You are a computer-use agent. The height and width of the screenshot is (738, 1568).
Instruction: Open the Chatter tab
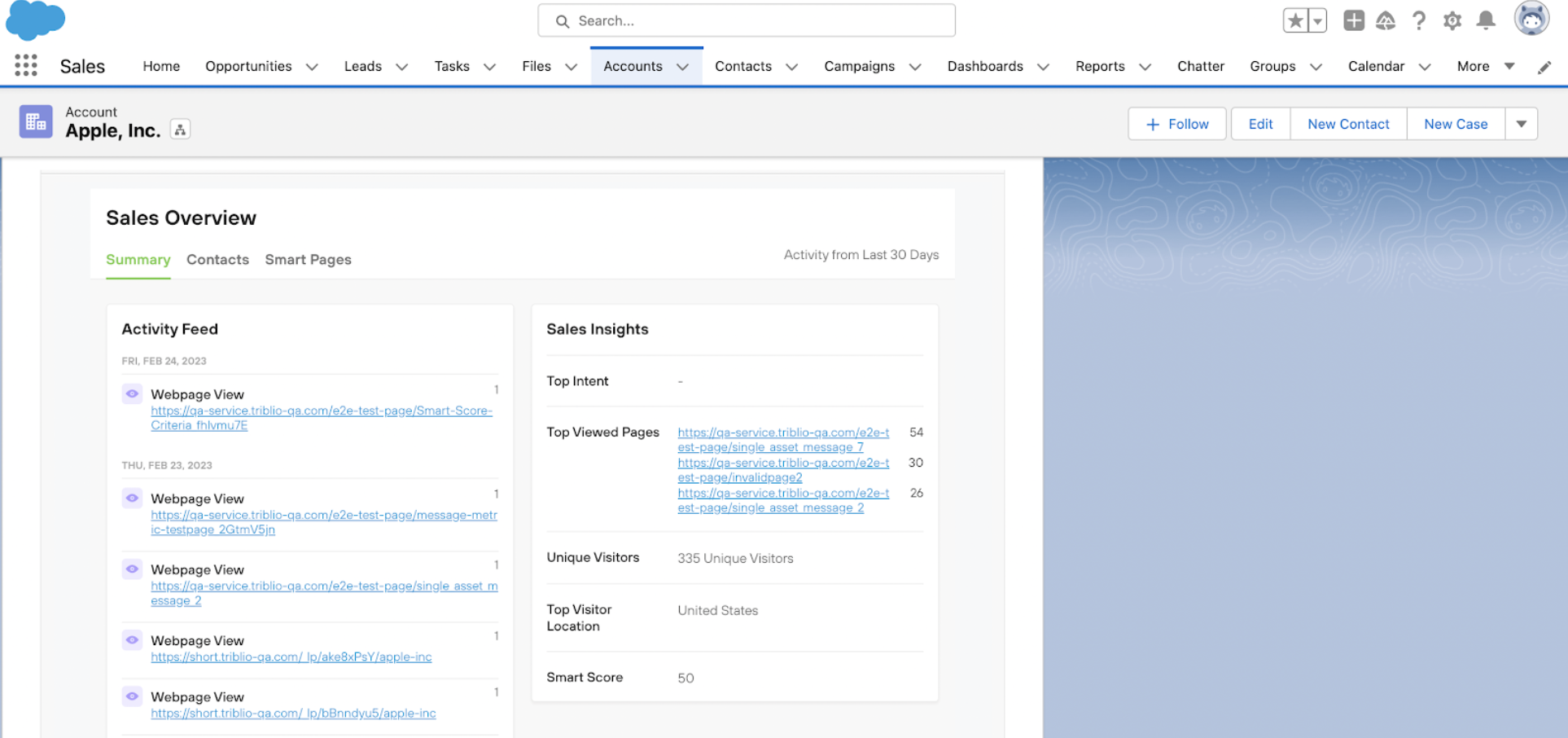coord(1200,66)
